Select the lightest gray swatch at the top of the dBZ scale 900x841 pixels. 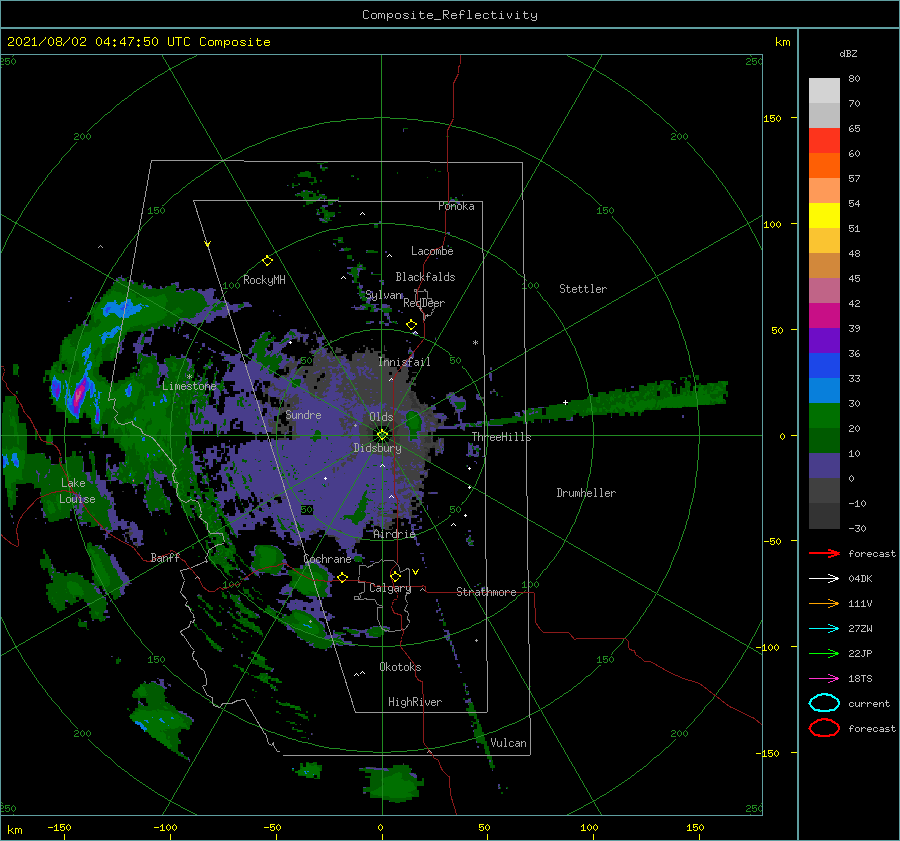pos(824,91)
